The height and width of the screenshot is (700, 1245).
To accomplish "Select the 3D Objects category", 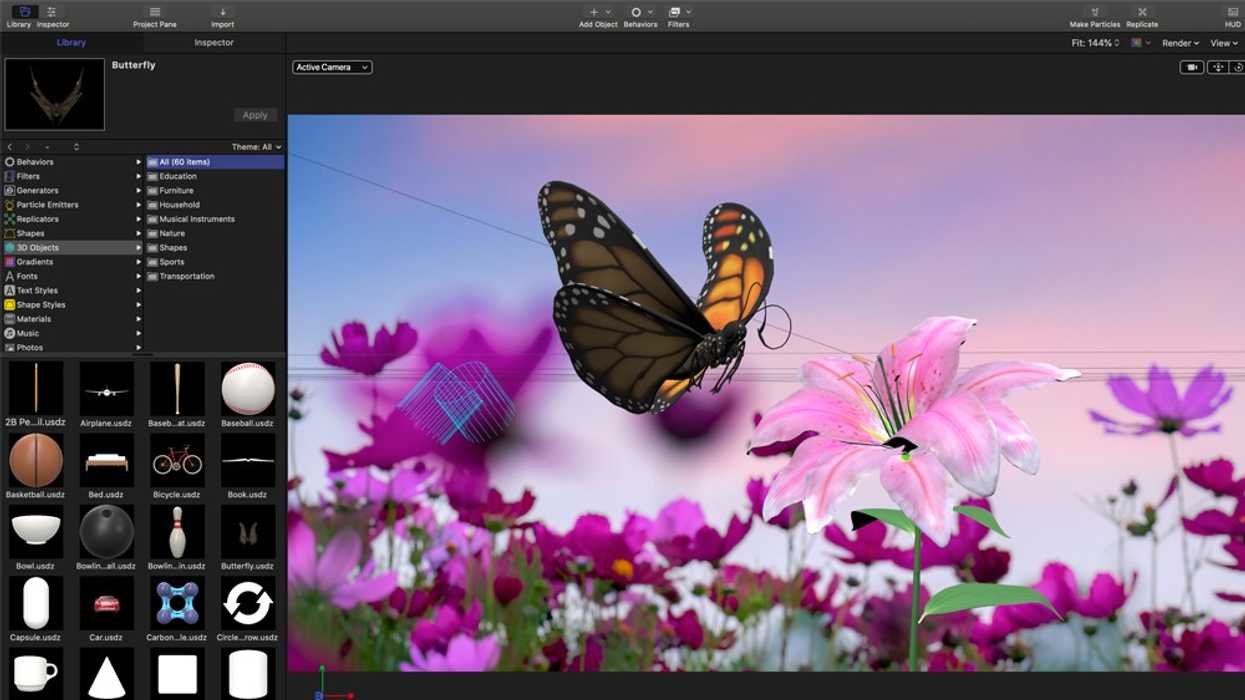I will [73, 247].
